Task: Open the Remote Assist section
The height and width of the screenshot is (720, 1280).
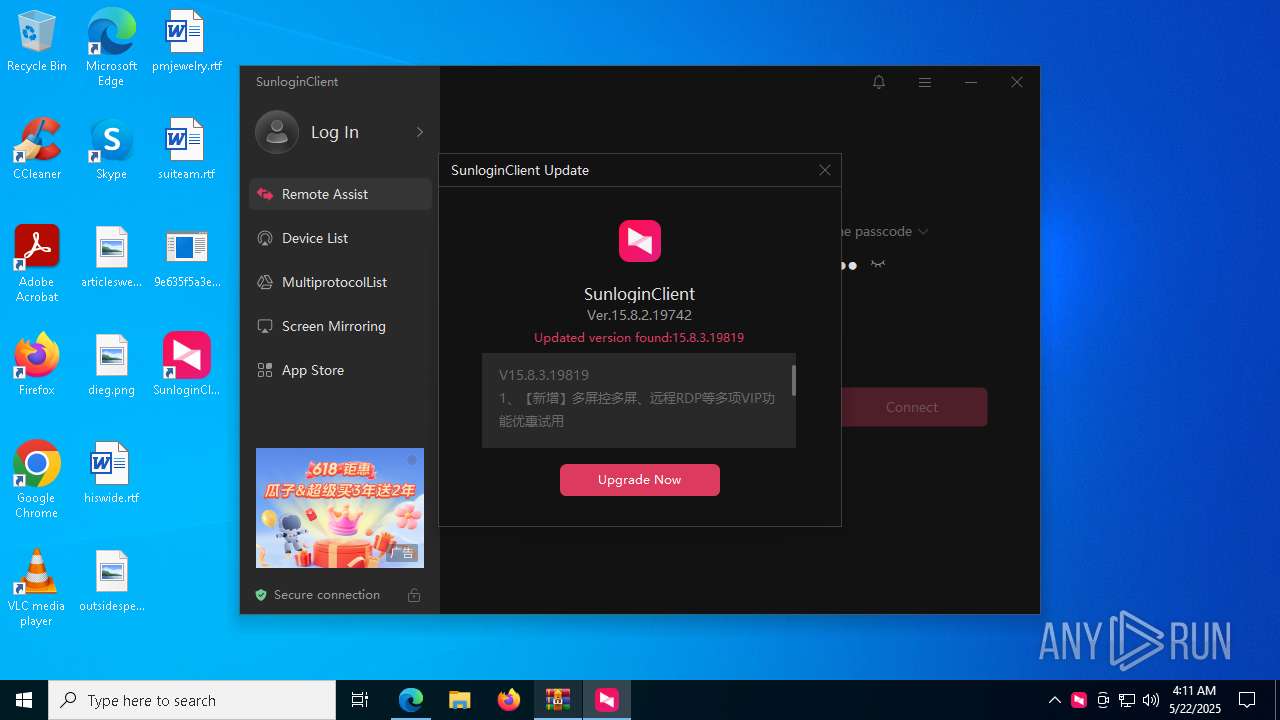Action: [340, 194]
